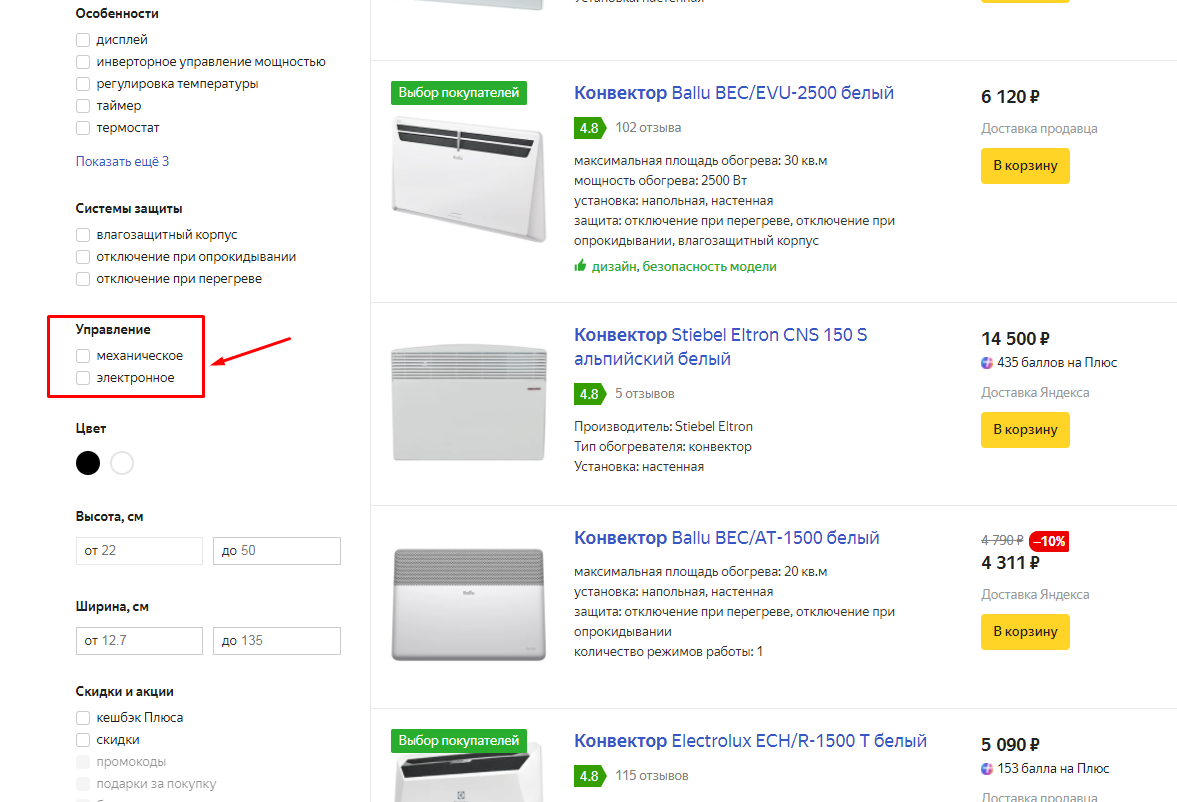
Task: Click 4.8 rating badge of Ballu BEC/EVU-2500
Action: tap(589, 128)
